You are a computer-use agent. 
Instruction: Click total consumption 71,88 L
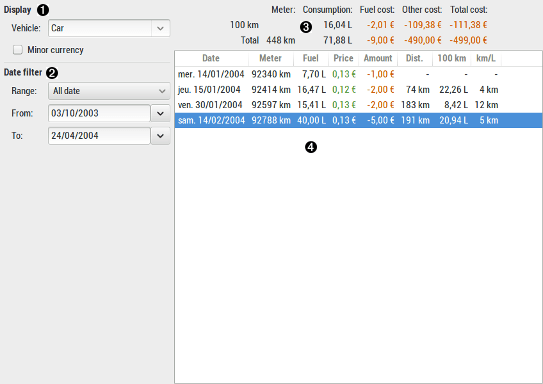pyautogui.click(x=338, y=40)
